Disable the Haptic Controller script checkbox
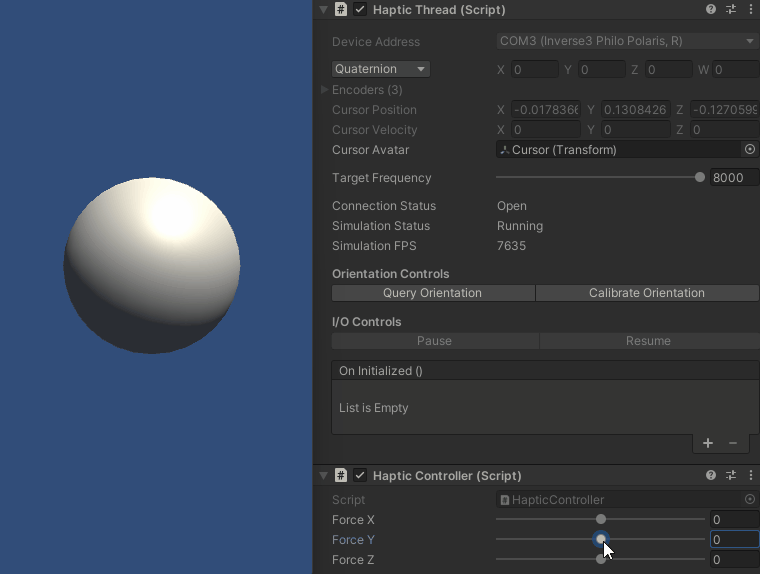The height and width of the screenshot is (574, 760). (360, 476)
